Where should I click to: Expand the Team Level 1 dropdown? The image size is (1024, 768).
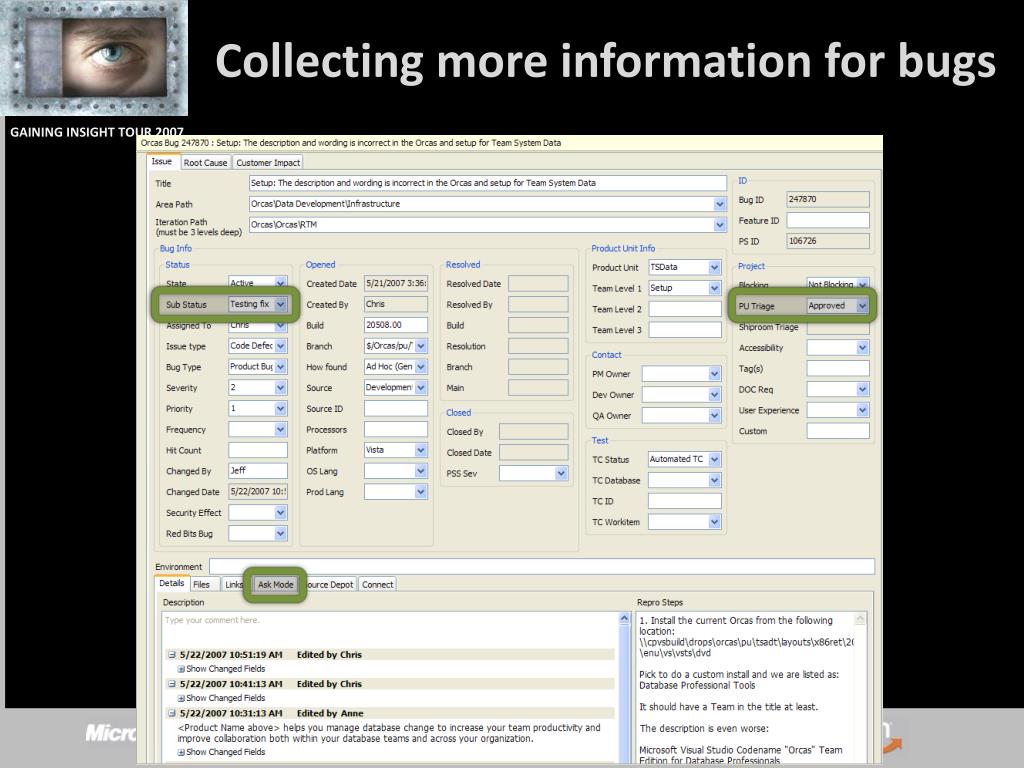coord(714,288)
